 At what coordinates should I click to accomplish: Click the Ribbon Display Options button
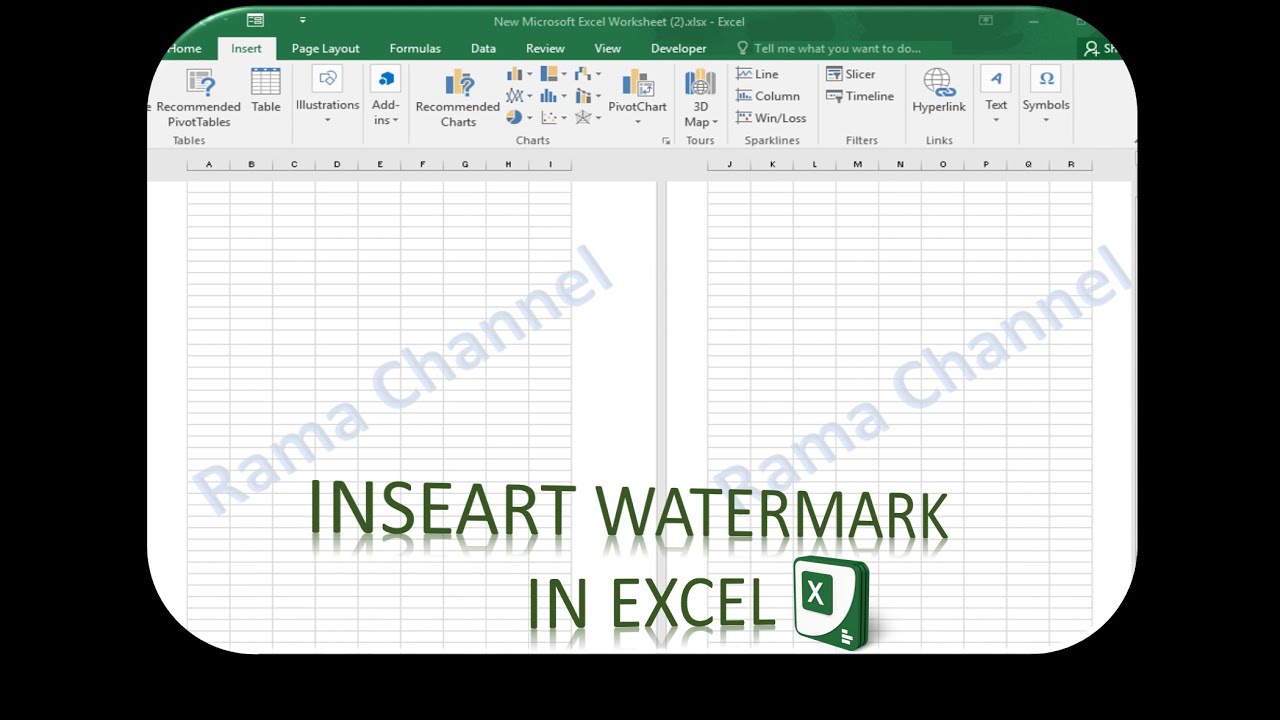[986, 20]
